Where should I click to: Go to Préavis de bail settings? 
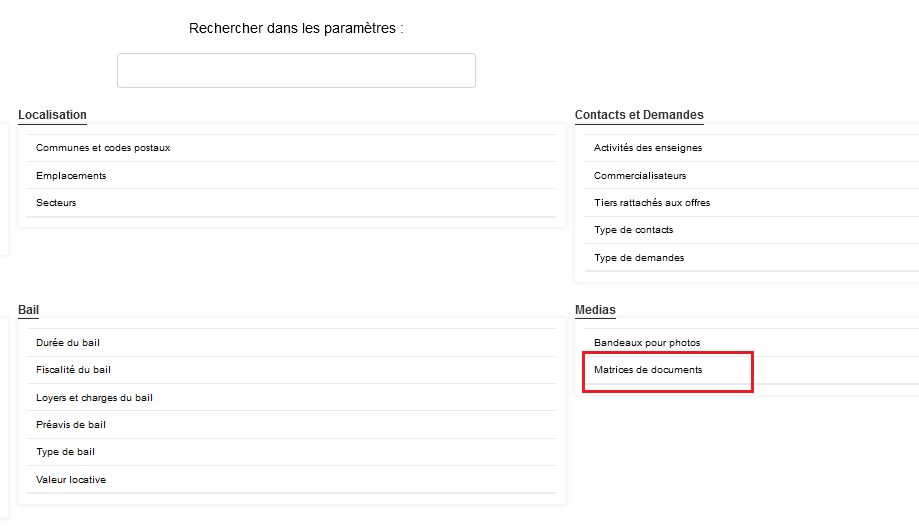click(x=71, y=425)
